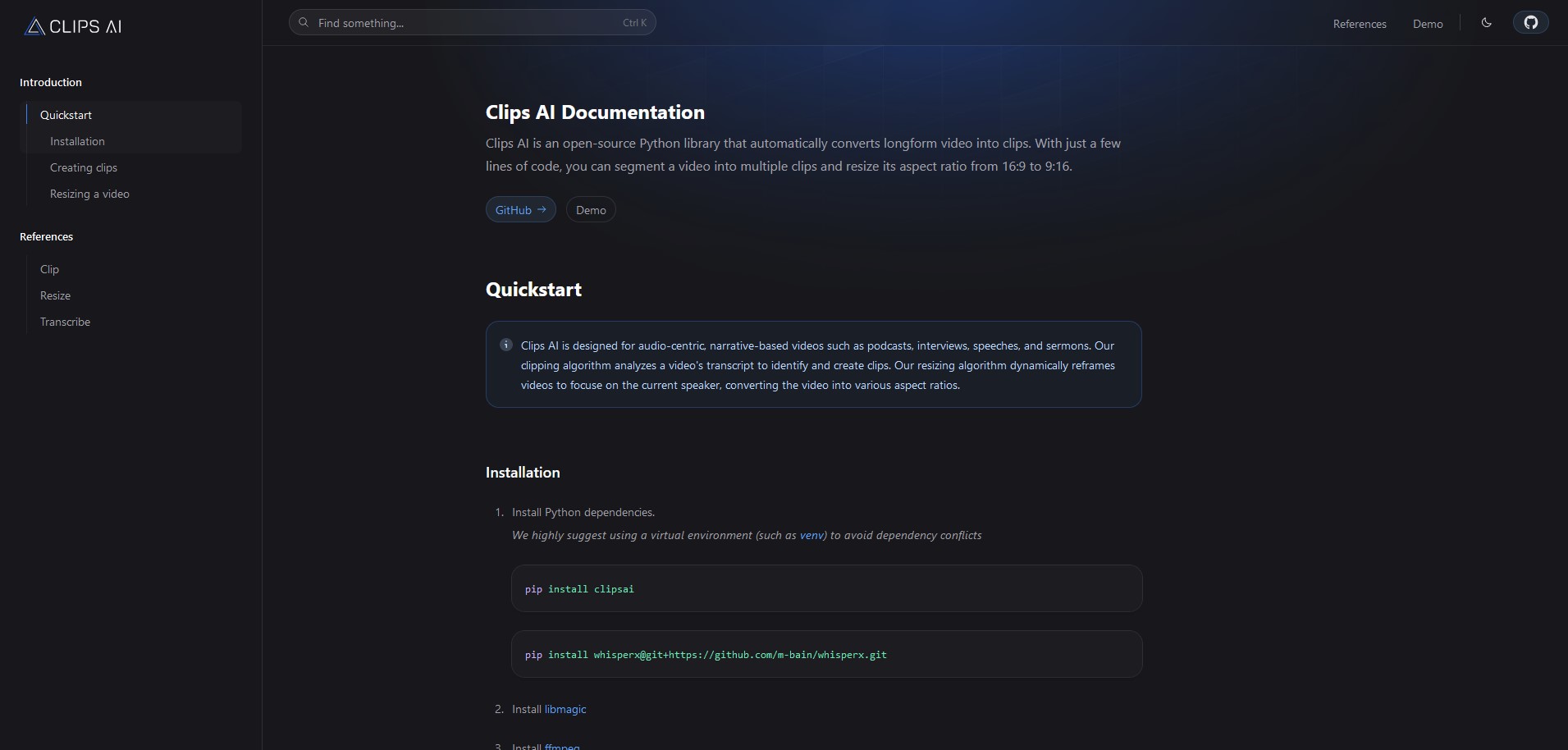This screenshot has height=750, width=1568.
Task: Toggle the dark mode moon icon
Action: (1486, 23)
